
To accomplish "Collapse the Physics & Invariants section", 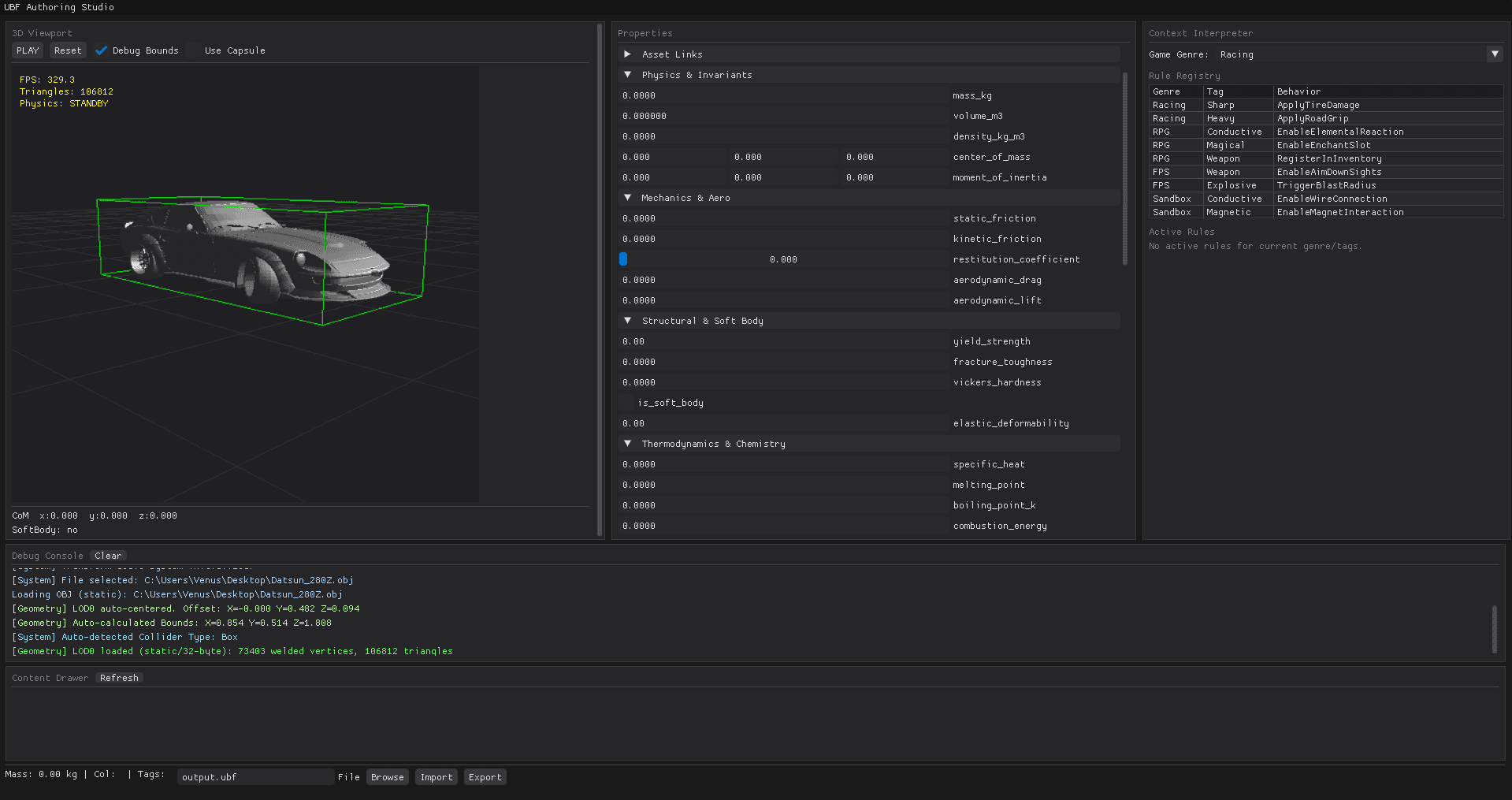I will pyautogui.click(x=627, y=74).
